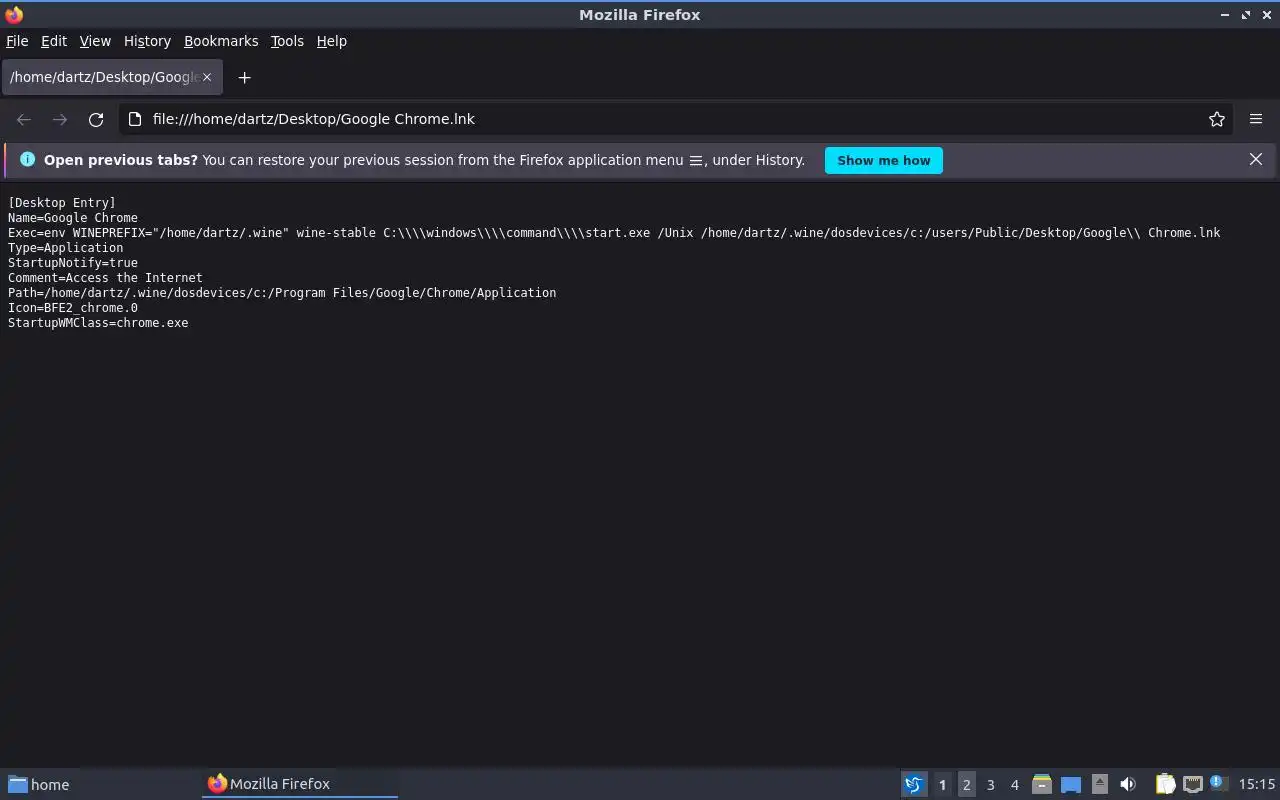Focus the URL address field
This screenshot has width=1280, height=800.
pos(676,119)
